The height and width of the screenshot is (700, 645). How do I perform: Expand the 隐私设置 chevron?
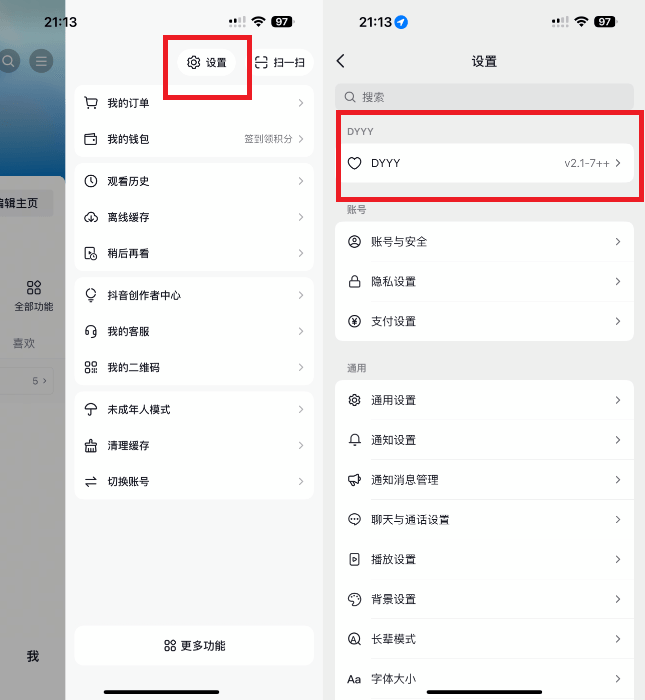click(x=618, y=282)
